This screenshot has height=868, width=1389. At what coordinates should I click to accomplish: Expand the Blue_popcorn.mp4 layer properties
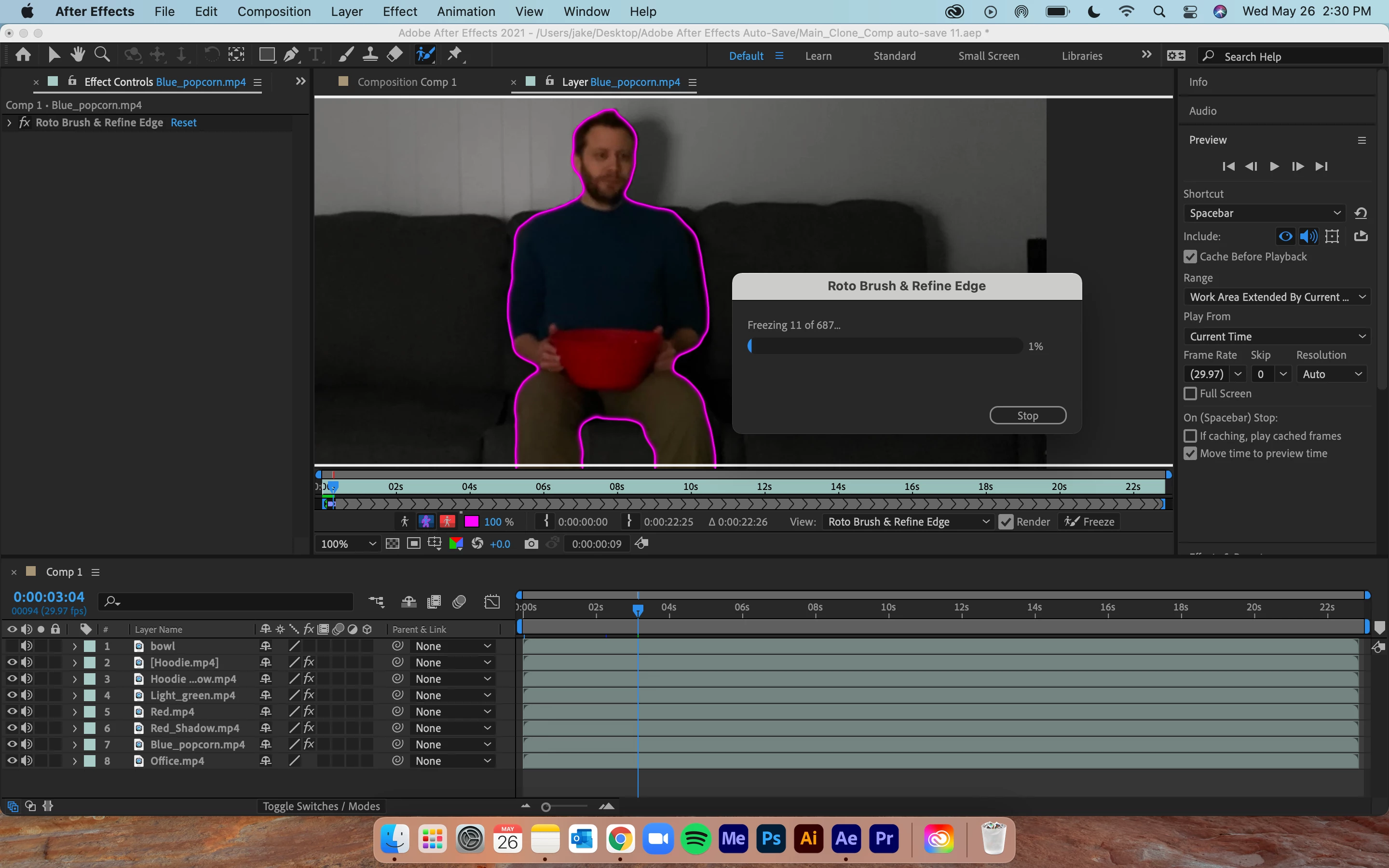(75, 744)
